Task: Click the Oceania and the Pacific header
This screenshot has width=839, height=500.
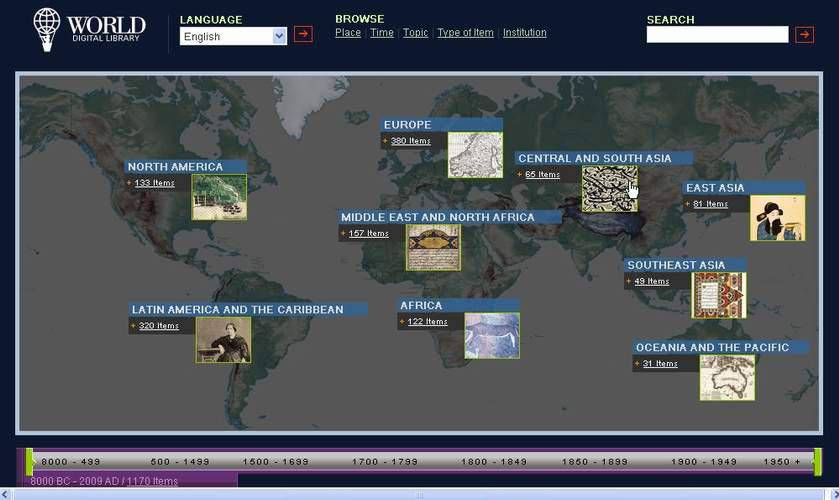Action: point(721,347)
